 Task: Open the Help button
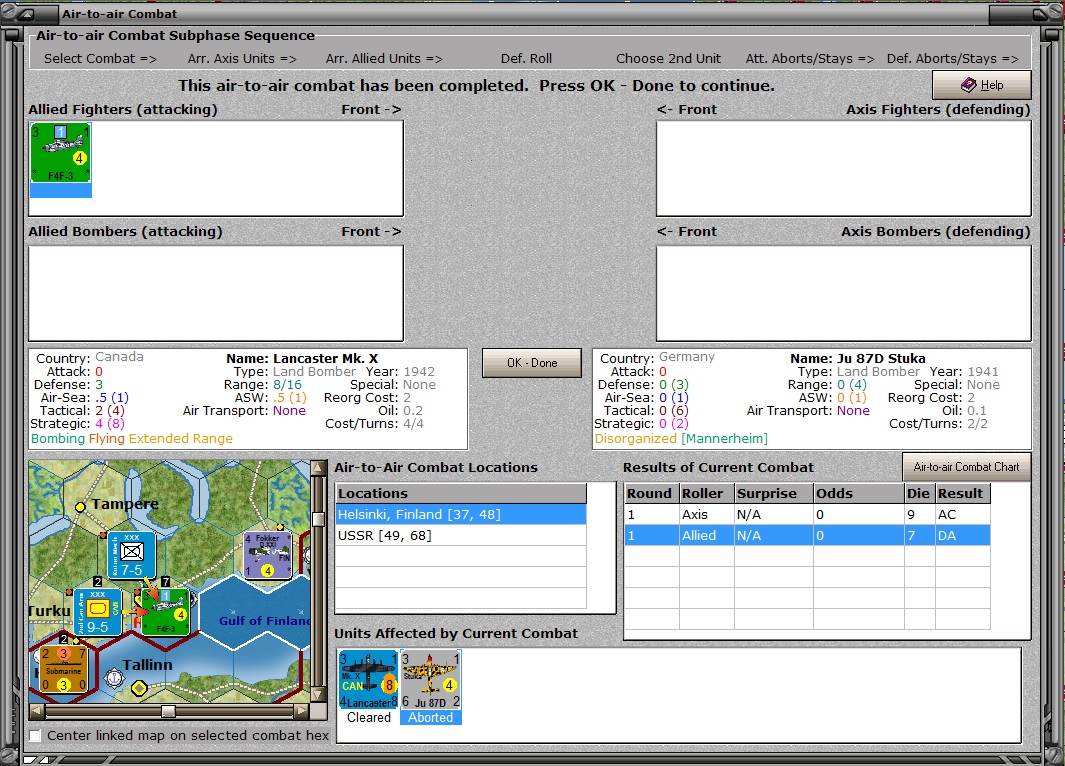click(981, 85)
